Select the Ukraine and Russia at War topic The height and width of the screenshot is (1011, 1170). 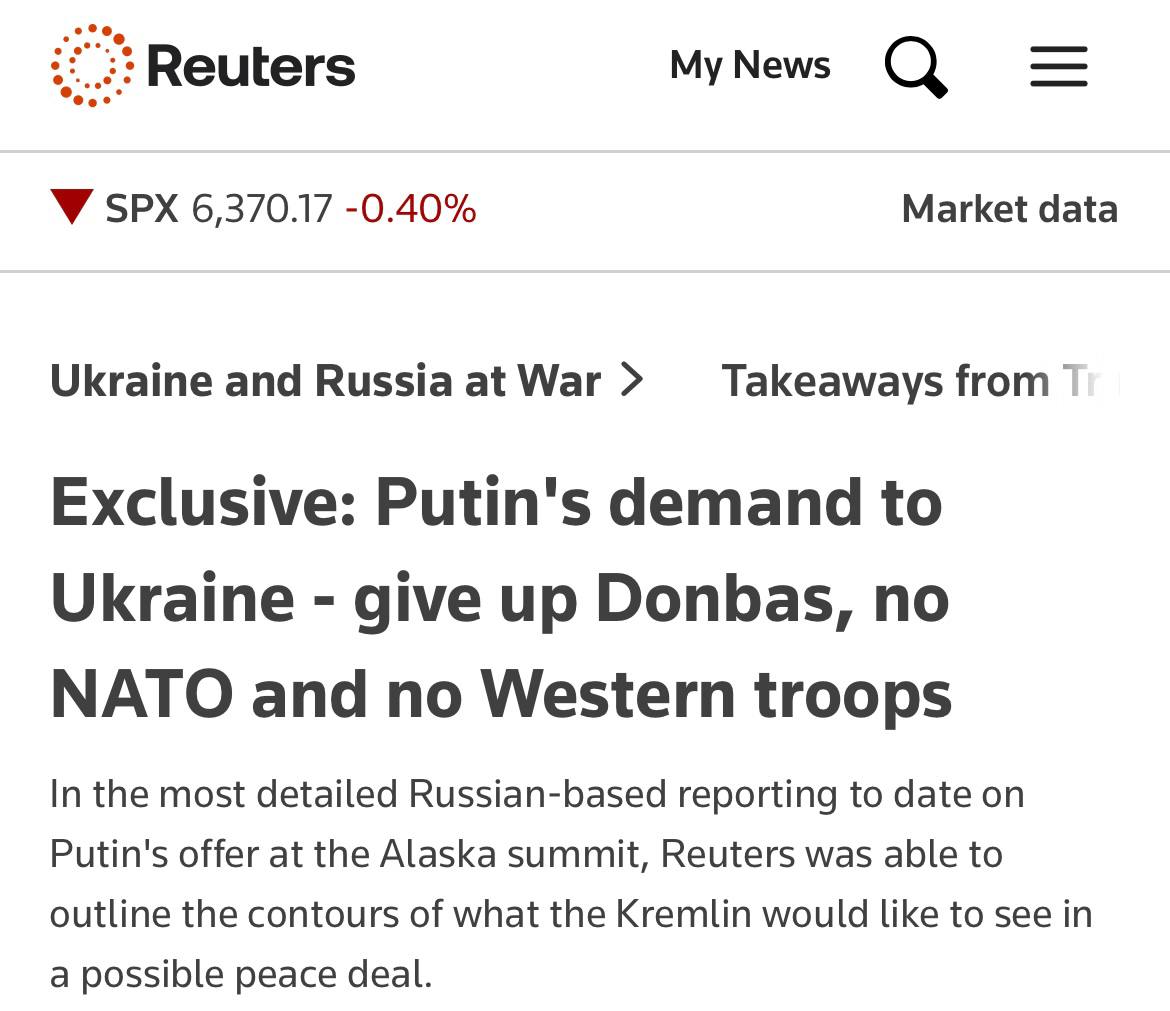[x=325, y=381]
